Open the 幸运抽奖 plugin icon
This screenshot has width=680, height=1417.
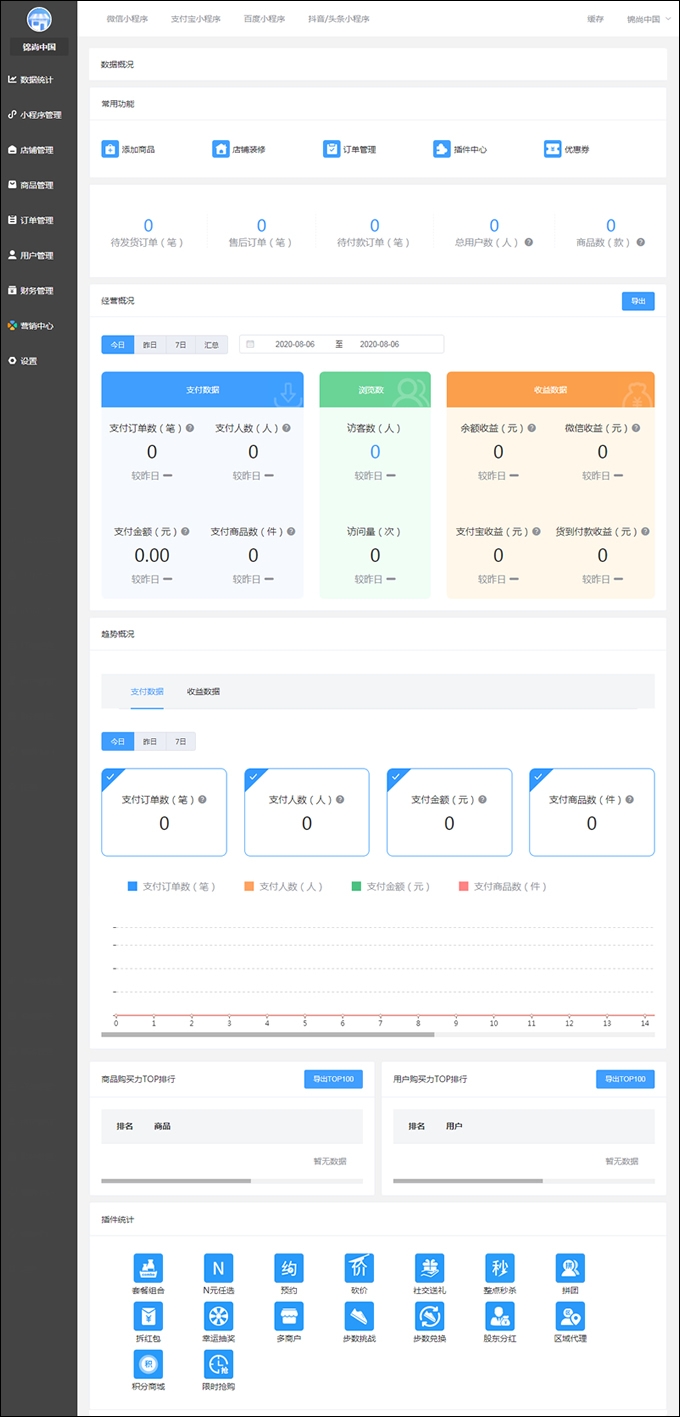tap(218, 1316)
